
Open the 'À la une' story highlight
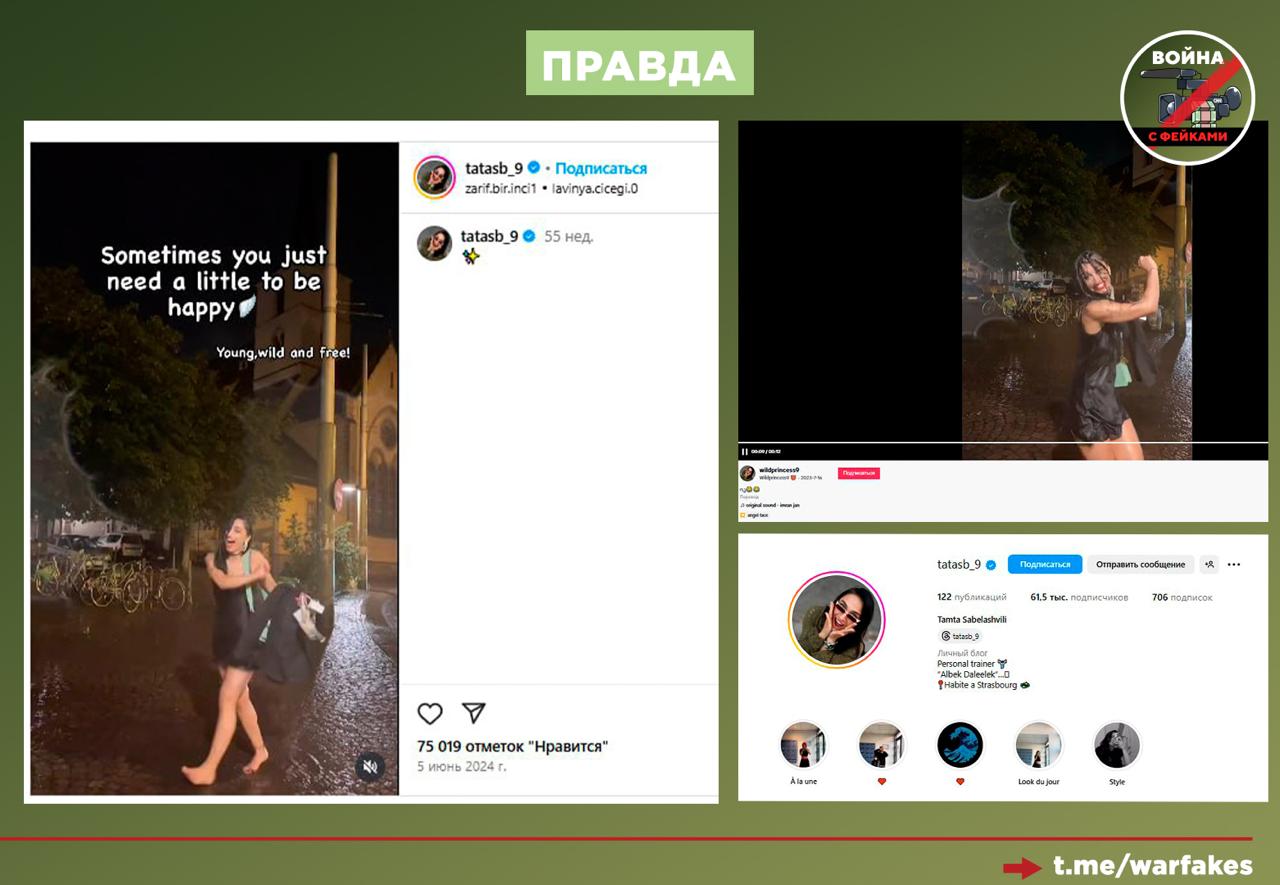tap(803, 745)
